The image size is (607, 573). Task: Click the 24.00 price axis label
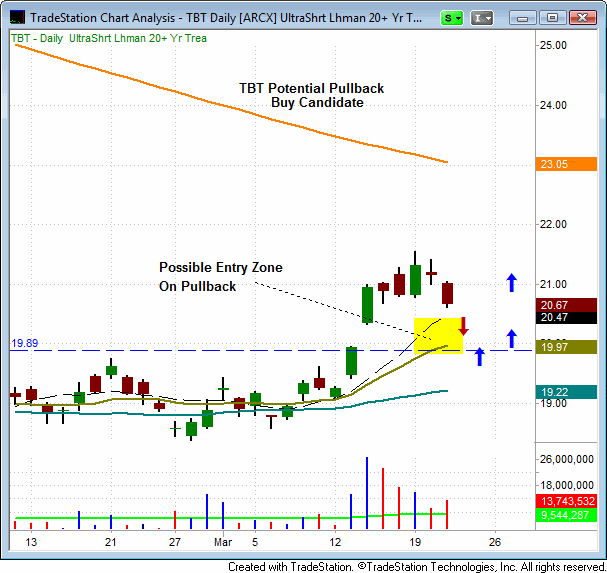[553, 105]
